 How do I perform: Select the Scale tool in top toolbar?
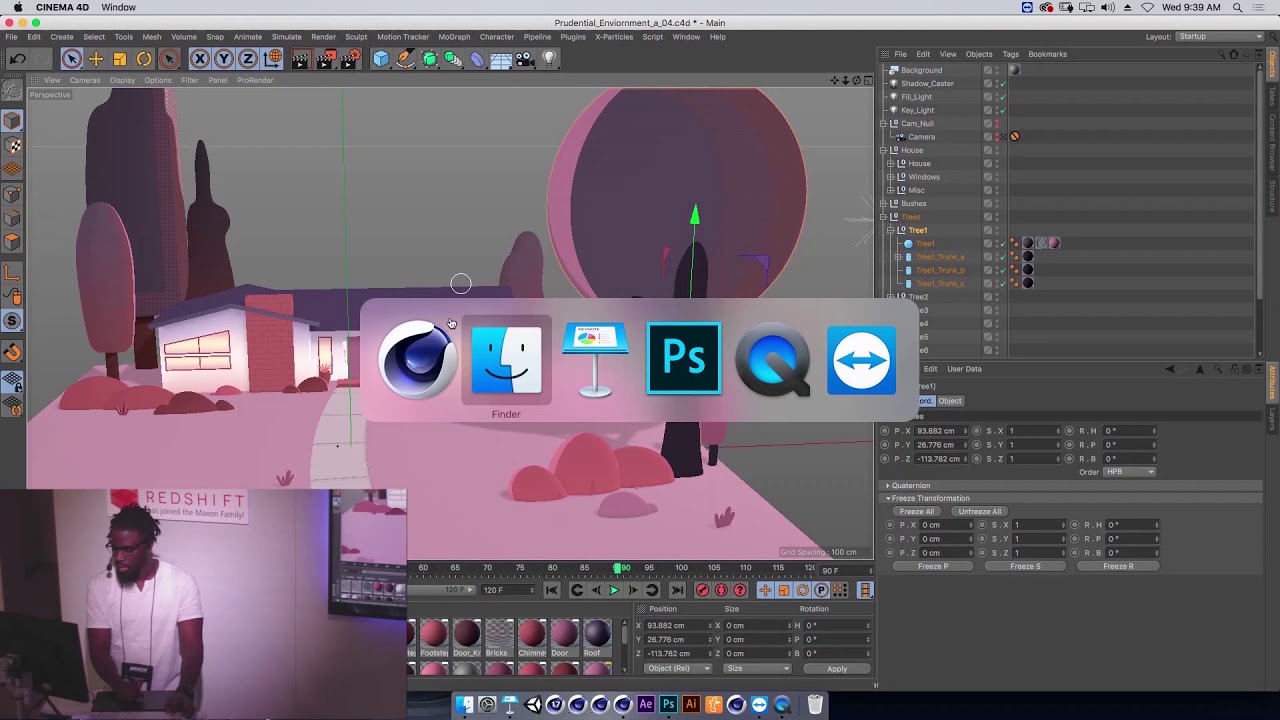[120, 59]
